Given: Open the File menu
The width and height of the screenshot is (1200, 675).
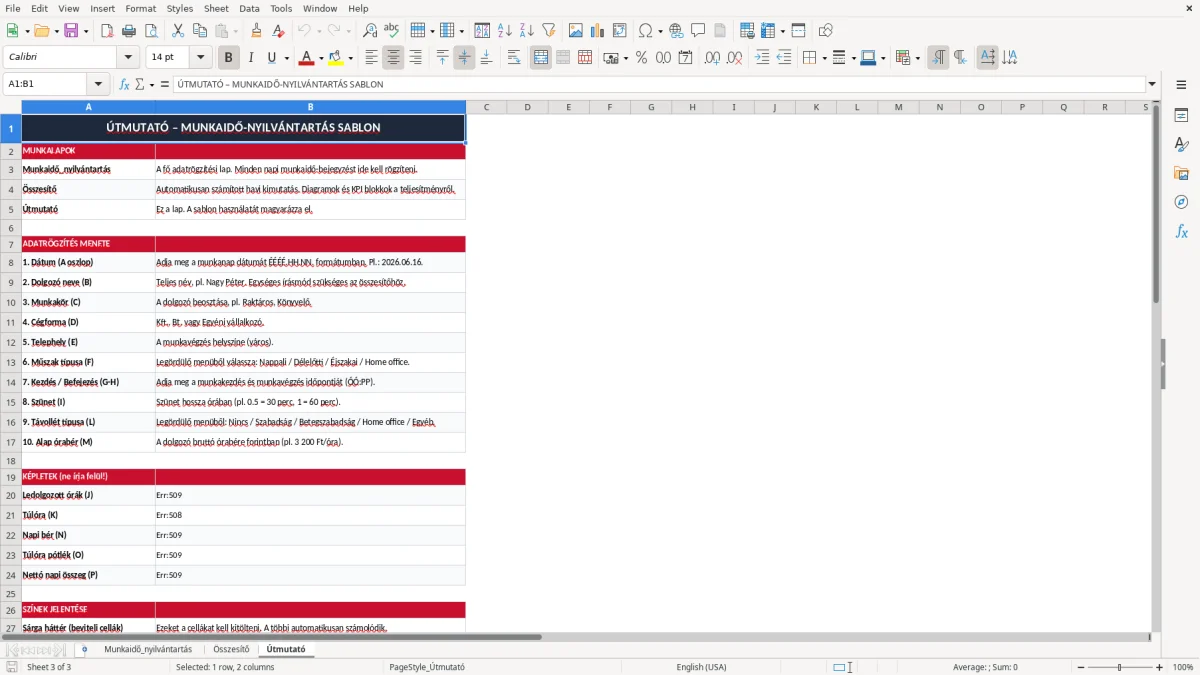Looking at the screenshot, I should tap(13, 8).
